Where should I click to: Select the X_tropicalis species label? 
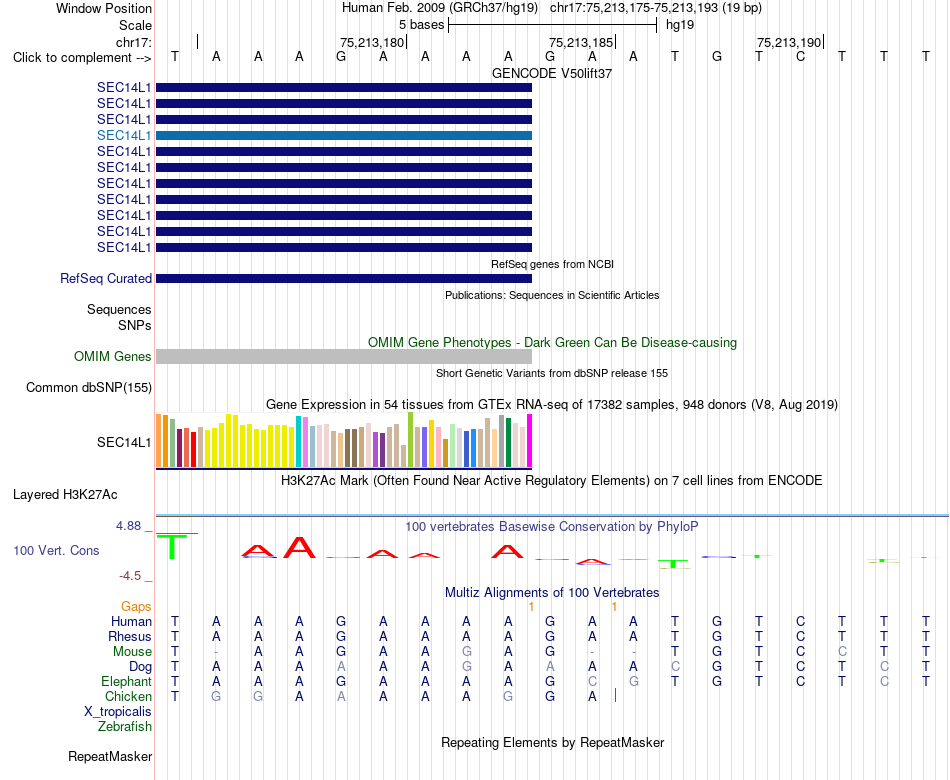pos(118,712)
